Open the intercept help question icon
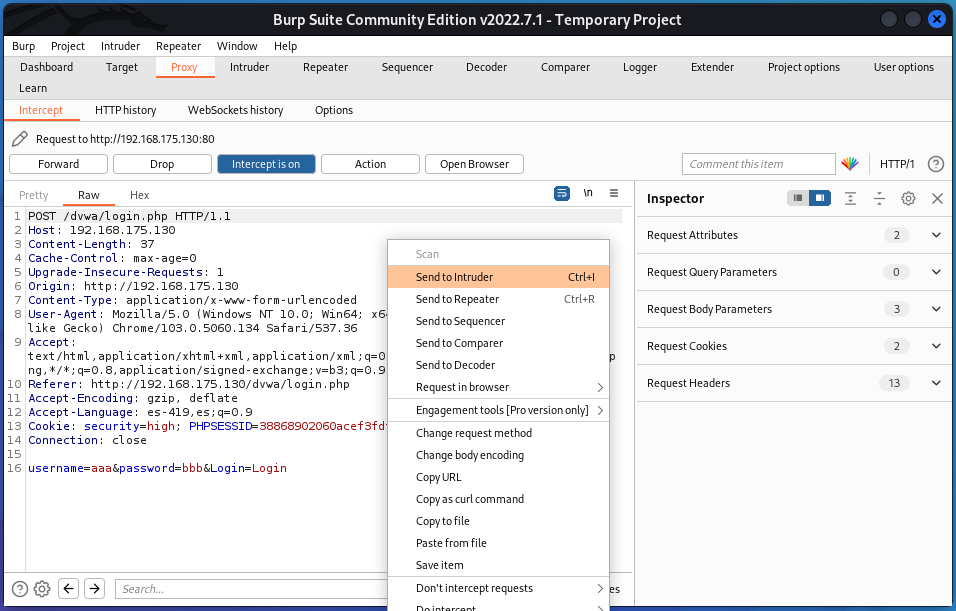956x611 pixels. 936,163
